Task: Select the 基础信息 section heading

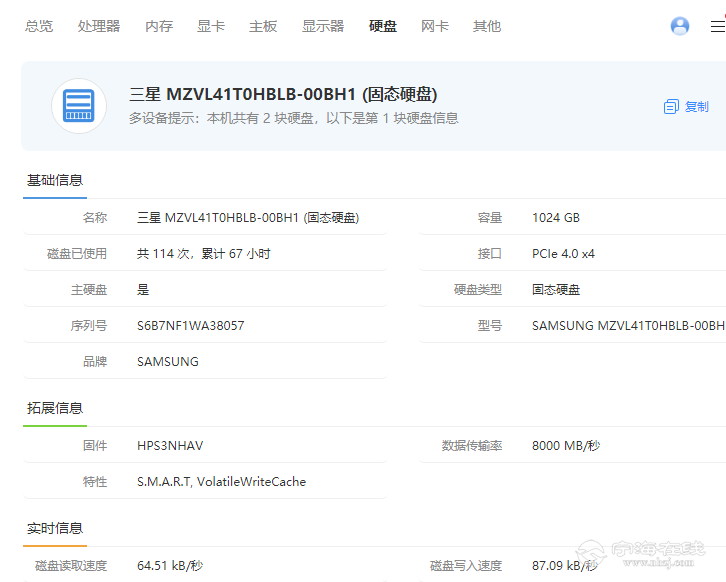Action: (55, 180)
